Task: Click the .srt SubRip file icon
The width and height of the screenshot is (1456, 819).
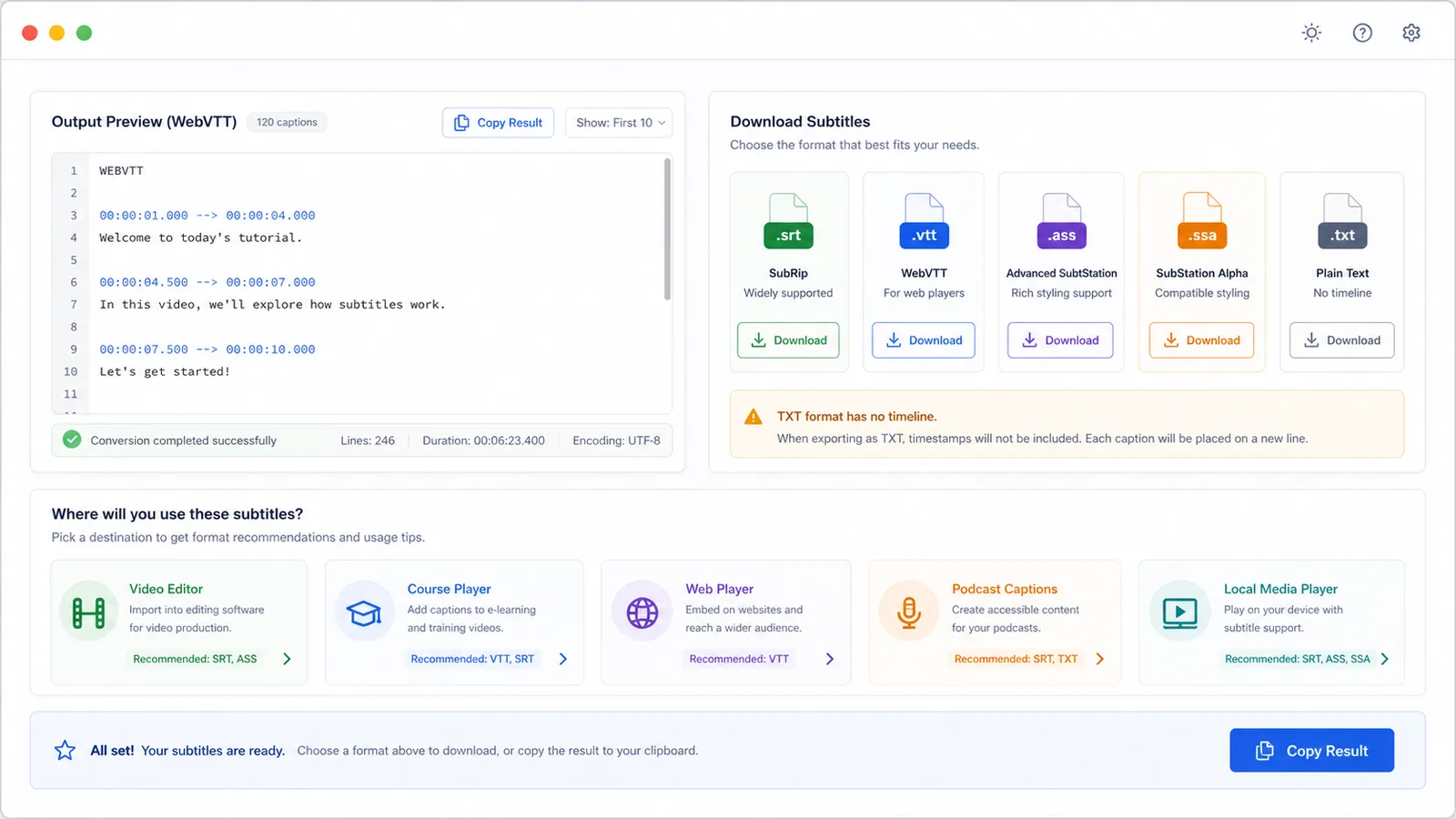Action: click(x=788, y=221)
